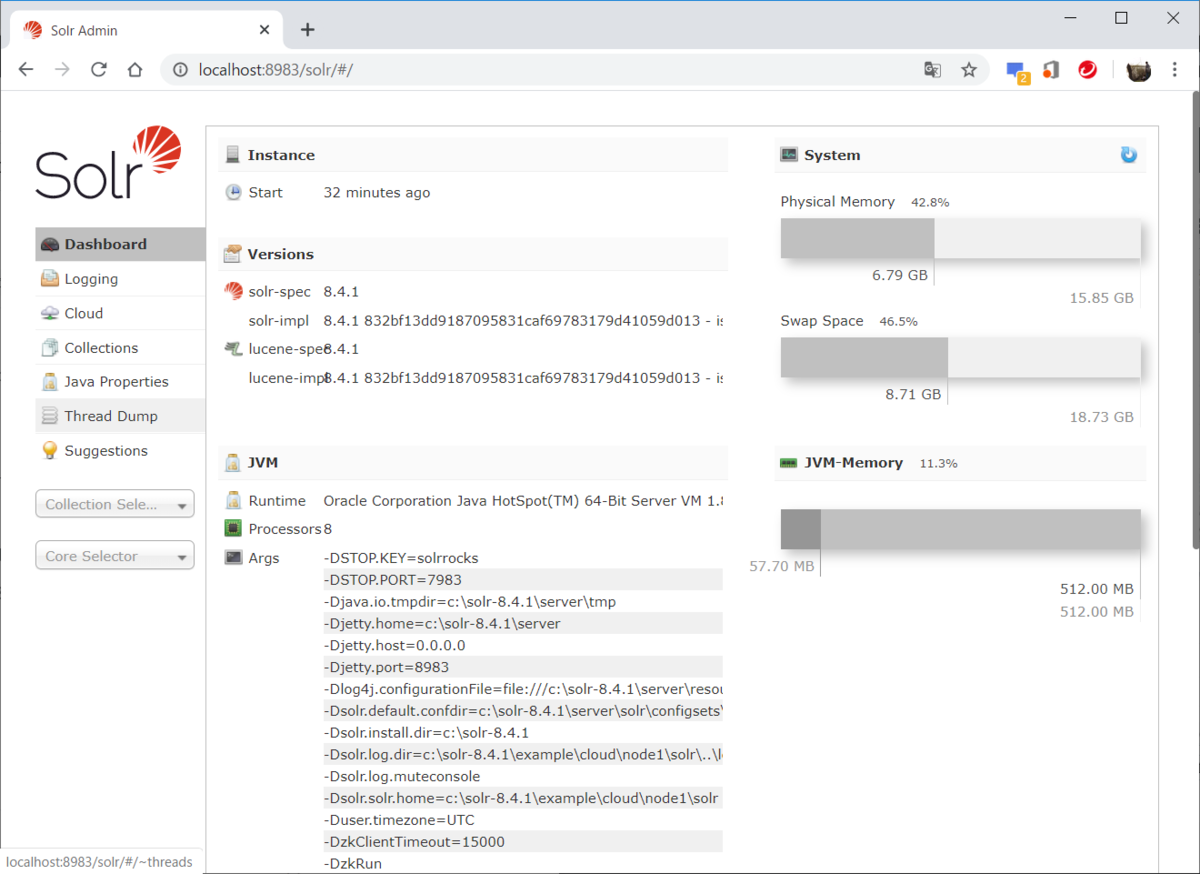
Task: Open Collections in the sidebar
Action: click(120, 348)
